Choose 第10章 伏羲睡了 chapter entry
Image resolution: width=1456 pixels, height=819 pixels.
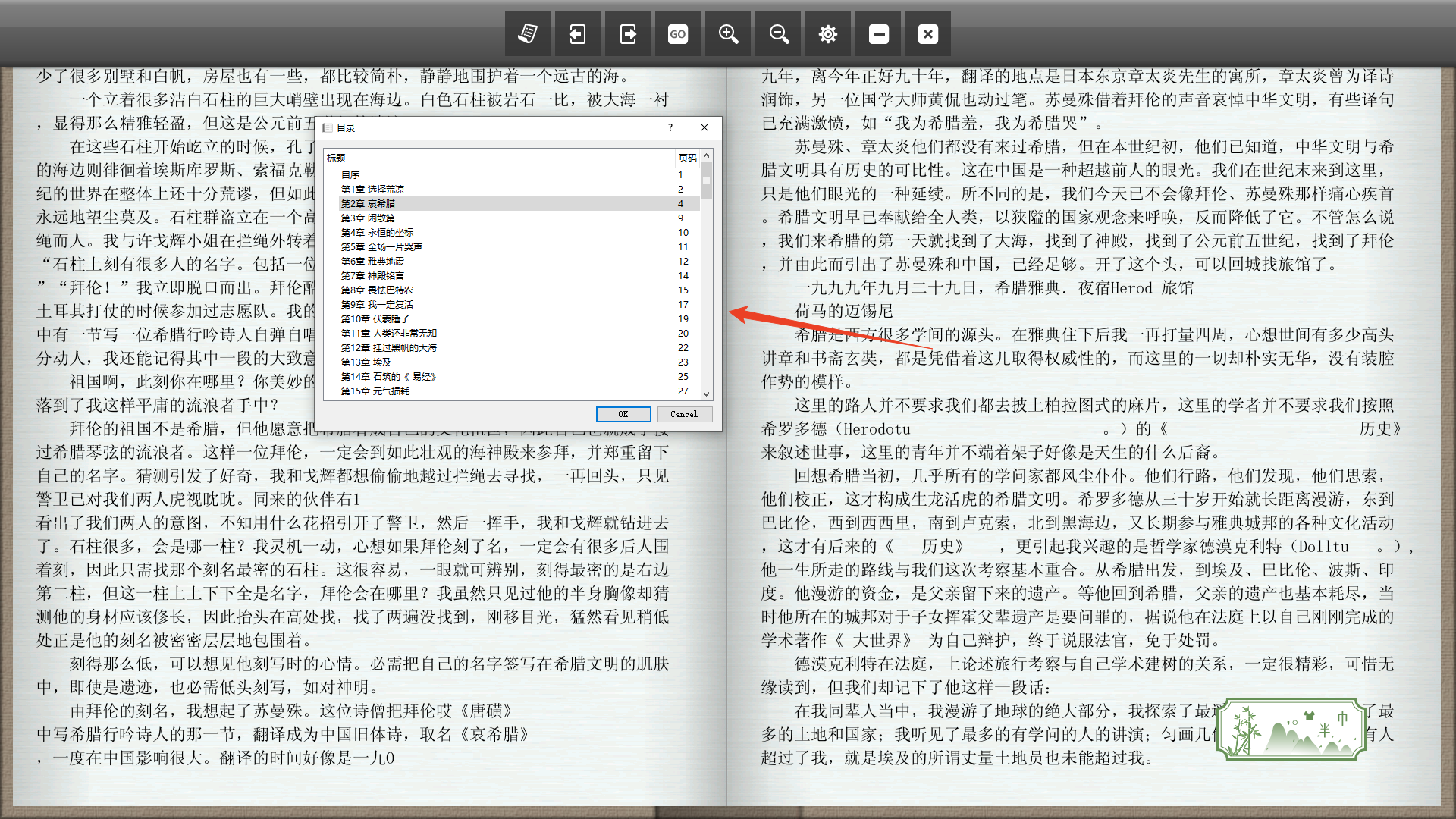pos(375,318)
